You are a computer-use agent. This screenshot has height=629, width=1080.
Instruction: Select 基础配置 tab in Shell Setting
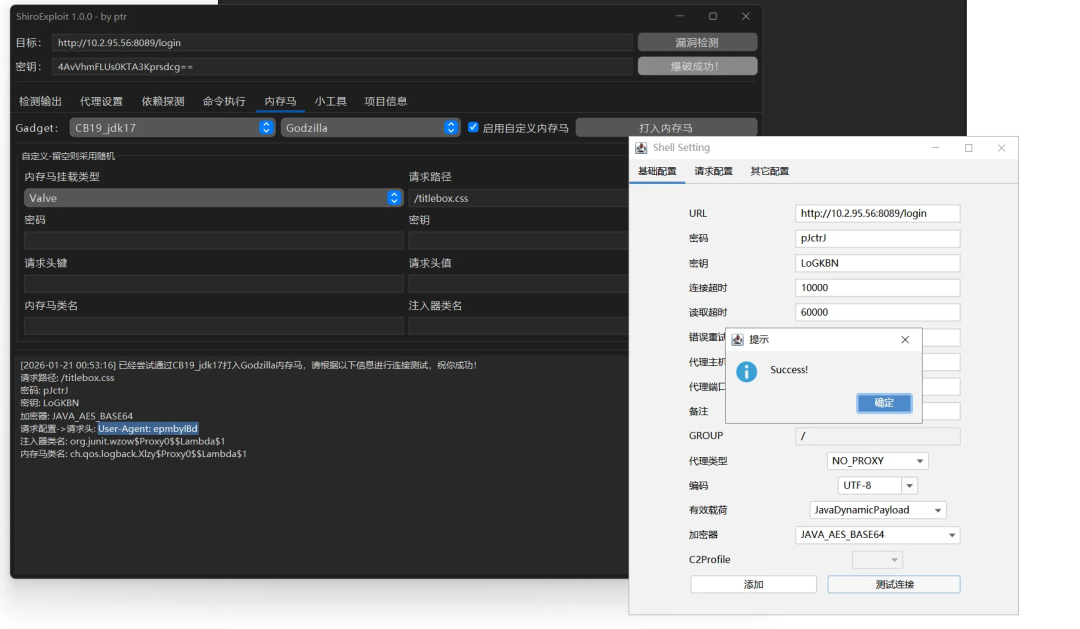click(657, 172)
